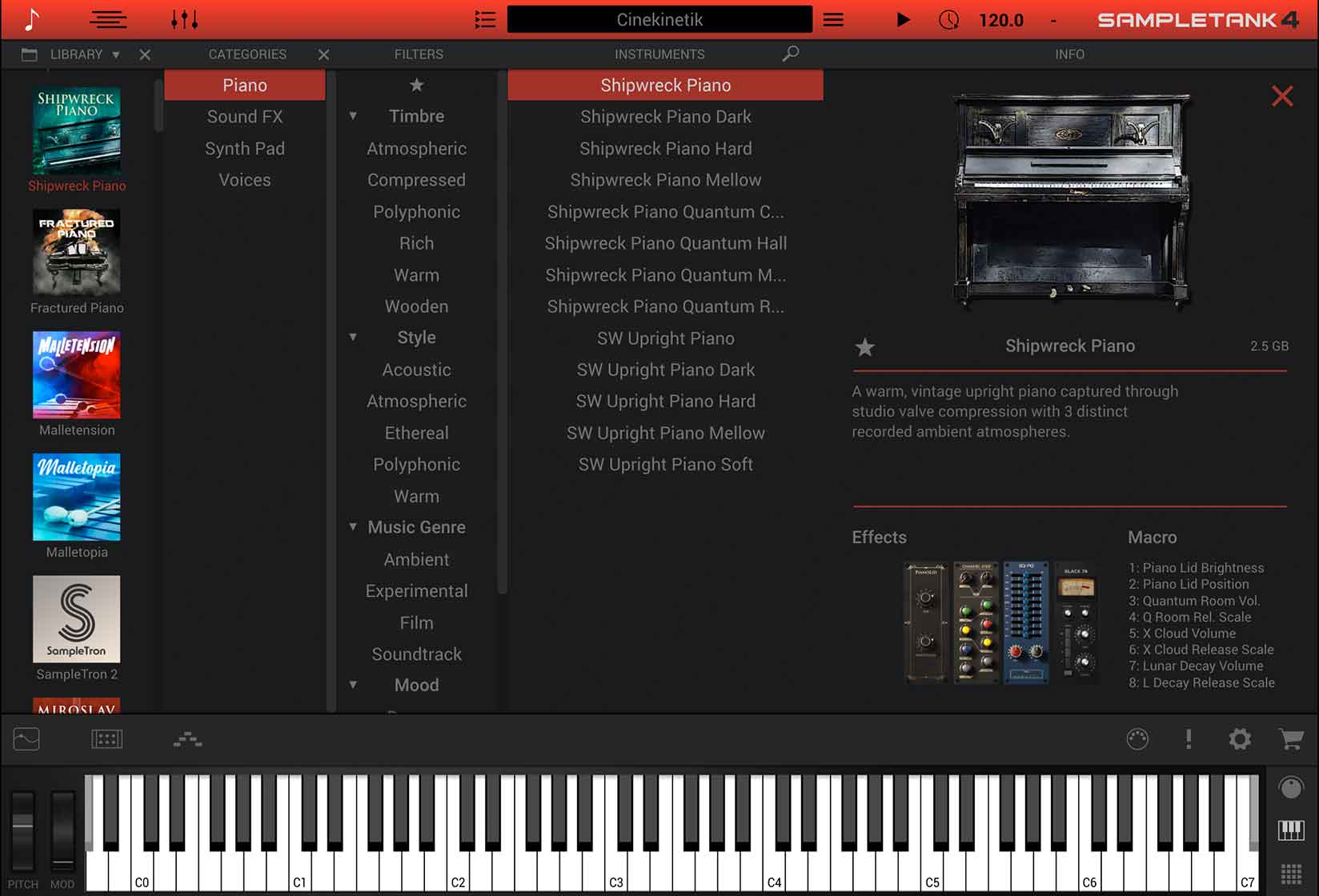Select the Piano category
1319x896 pixels.
tap(245, 85)
